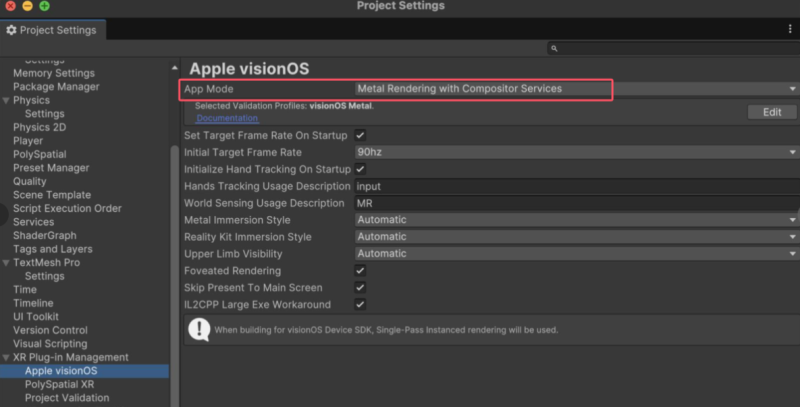Collapse the Physics tree section
Viewport: 800px width, 407px height.
click(x=6, y=100)
